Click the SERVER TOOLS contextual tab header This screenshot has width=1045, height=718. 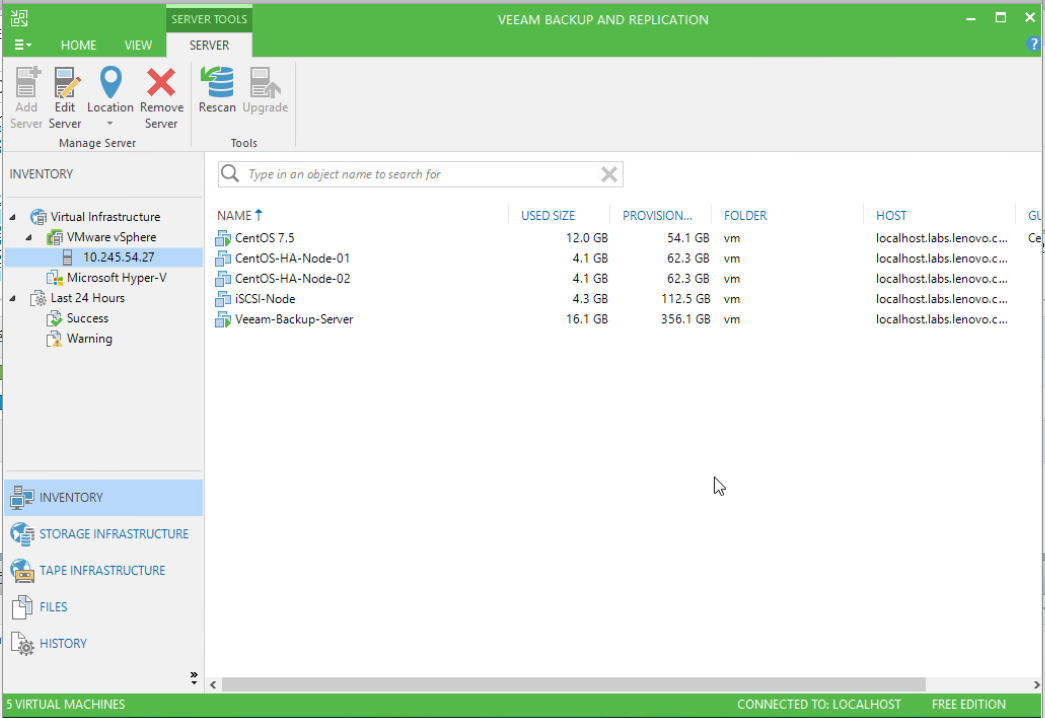coord(209,19)
